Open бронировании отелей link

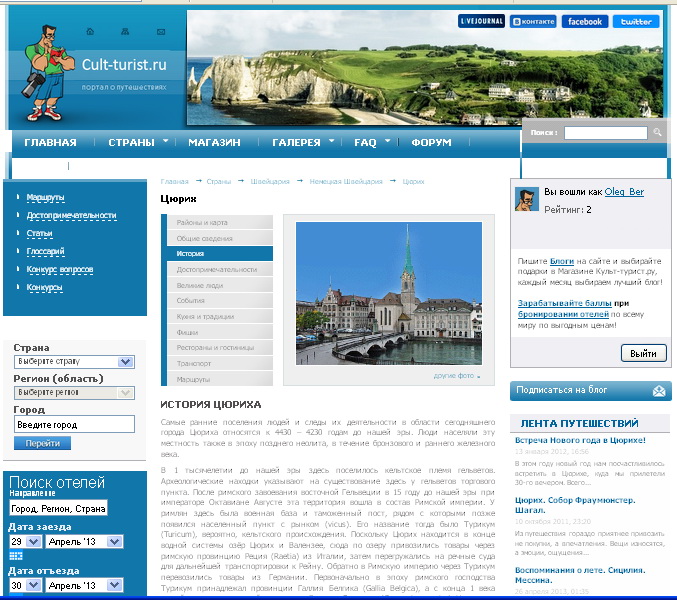point(563,314)
